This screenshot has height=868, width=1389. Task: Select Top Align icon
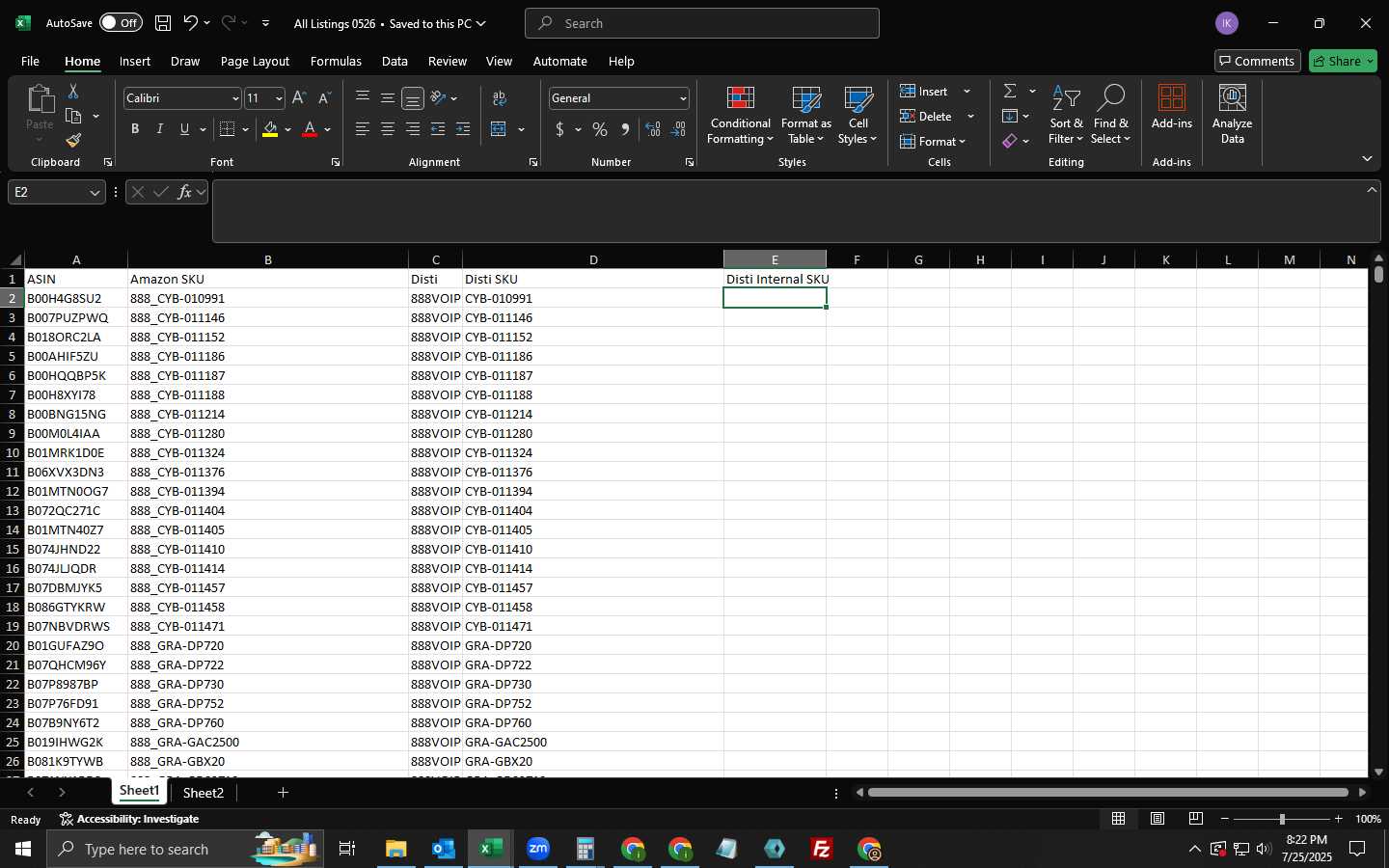363,97
